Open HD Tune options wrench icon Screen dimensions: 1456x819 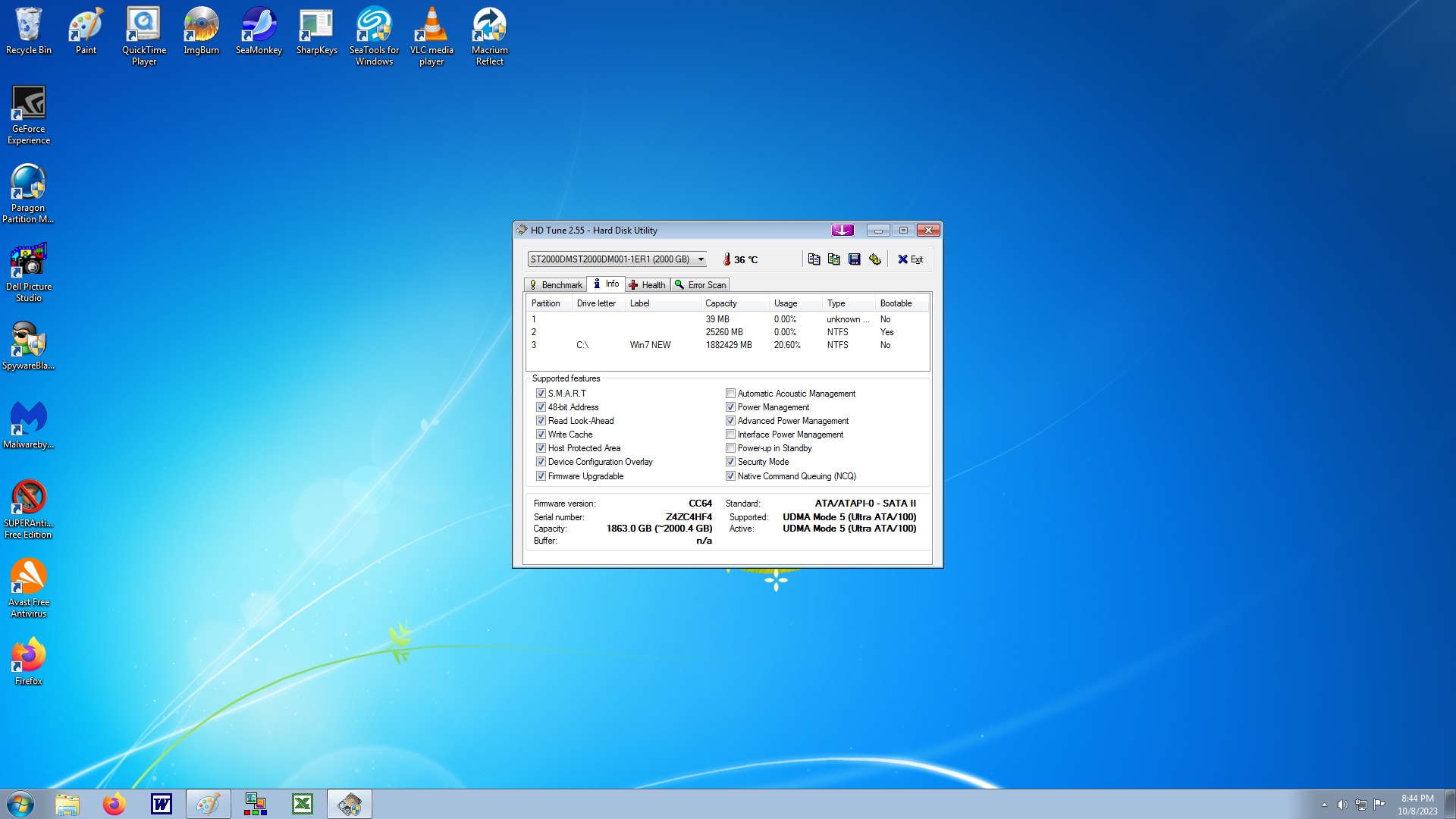[x=875, y=259]
